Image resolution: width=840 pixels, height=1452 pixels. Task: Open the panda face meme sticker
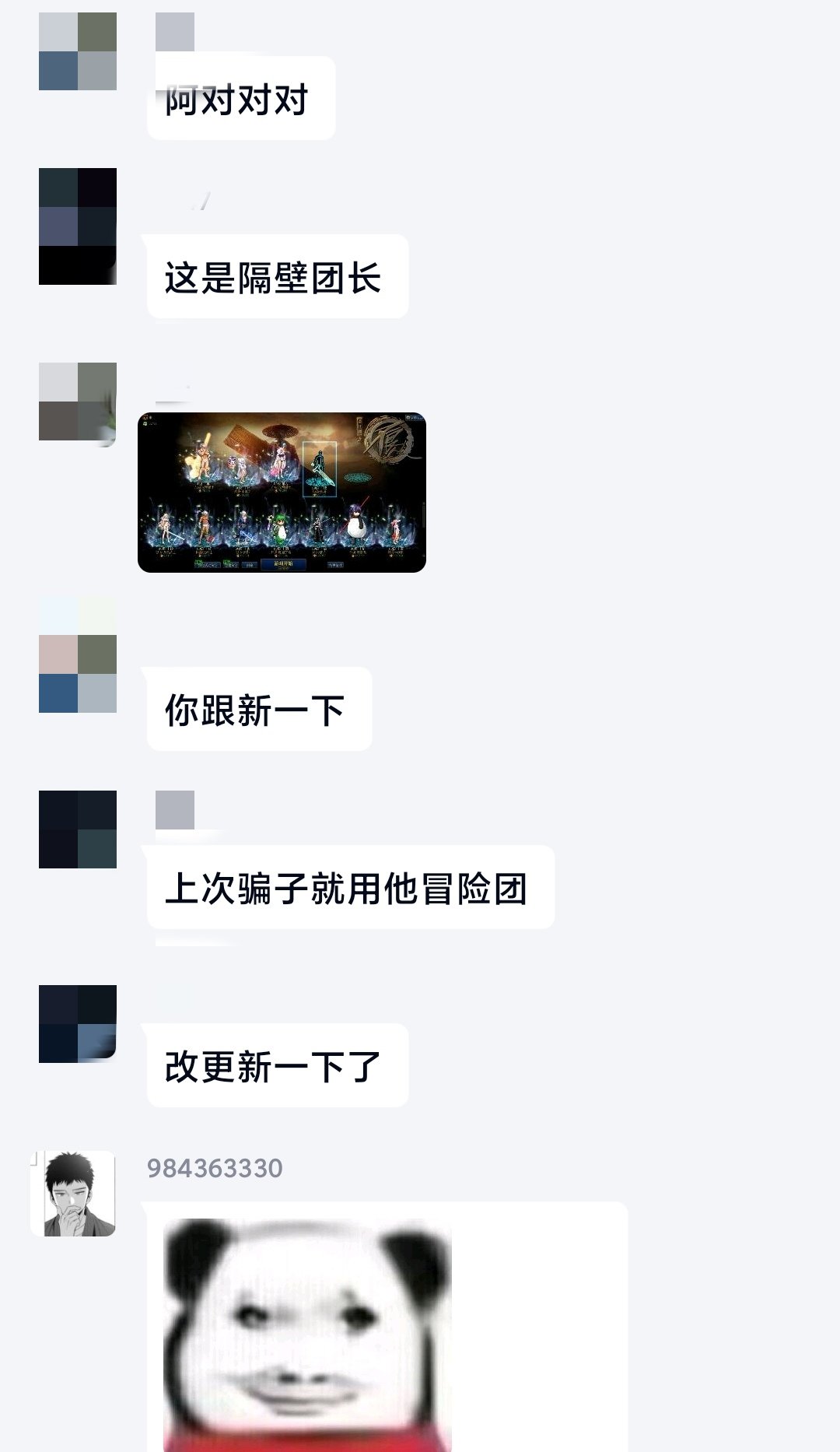pos(308,1335)
